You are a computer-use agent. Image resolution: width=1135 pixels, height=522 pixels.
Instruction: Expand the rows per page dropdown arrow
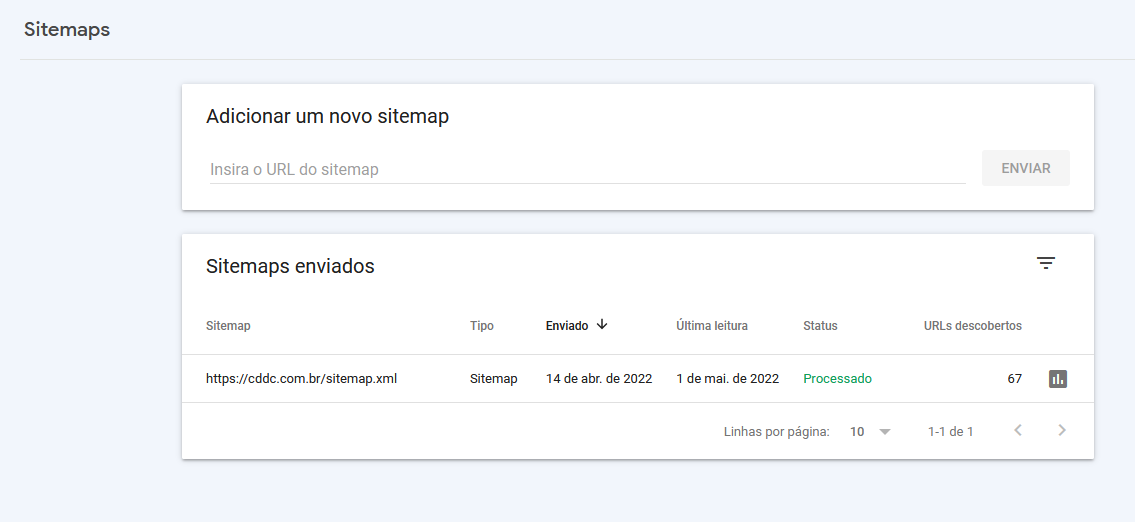[884, 432]
